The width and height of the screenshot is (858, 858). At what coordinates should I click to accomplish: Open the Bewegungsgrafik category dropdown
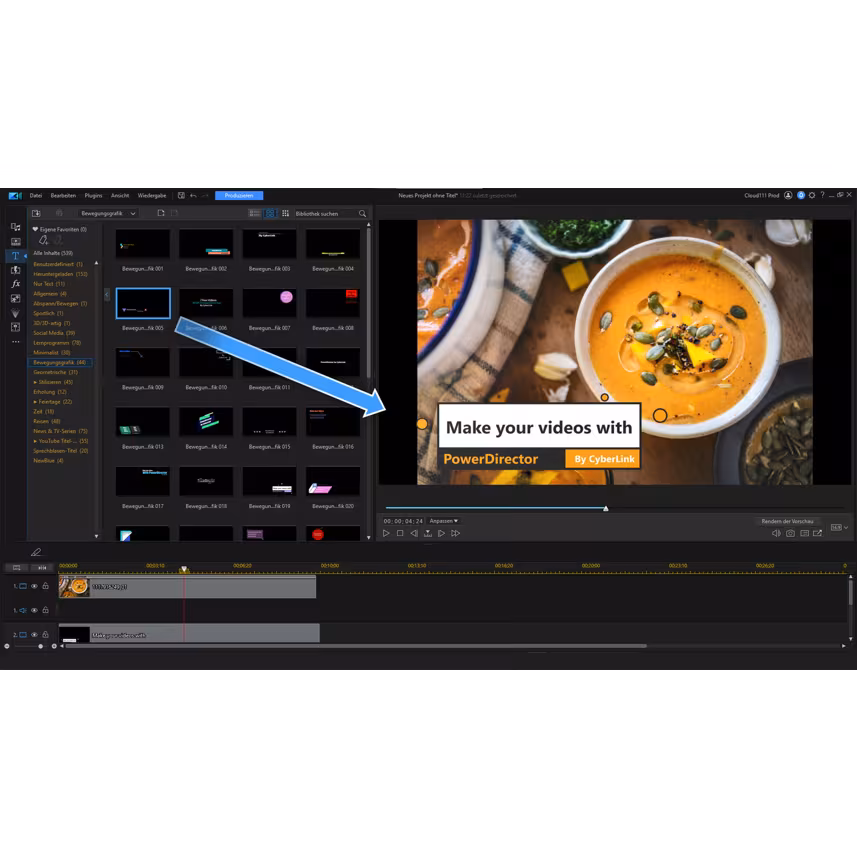point(109,213)
